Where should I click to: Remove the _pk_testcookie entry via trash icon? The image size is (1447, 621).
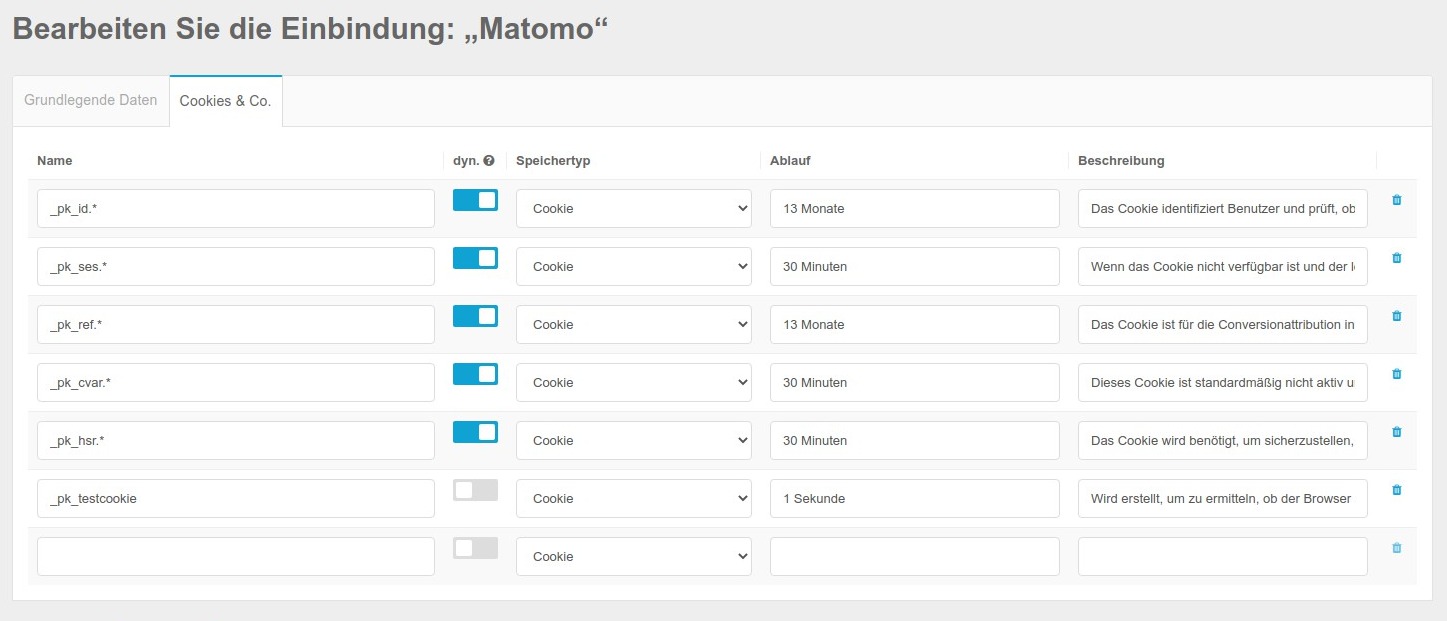pos(1396,490)
